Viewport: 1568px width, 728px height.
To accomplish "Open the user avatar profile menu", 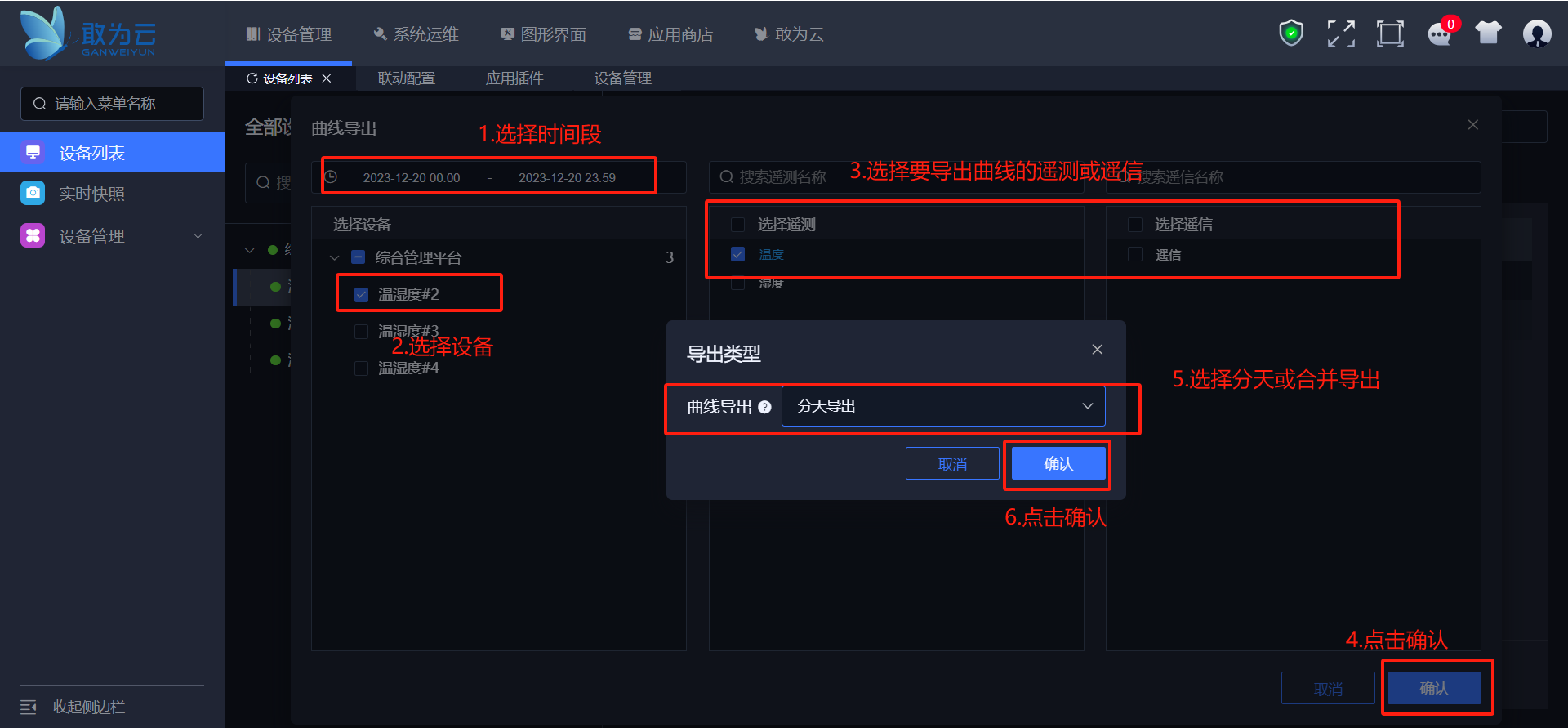I will (x=1537, y=33).
